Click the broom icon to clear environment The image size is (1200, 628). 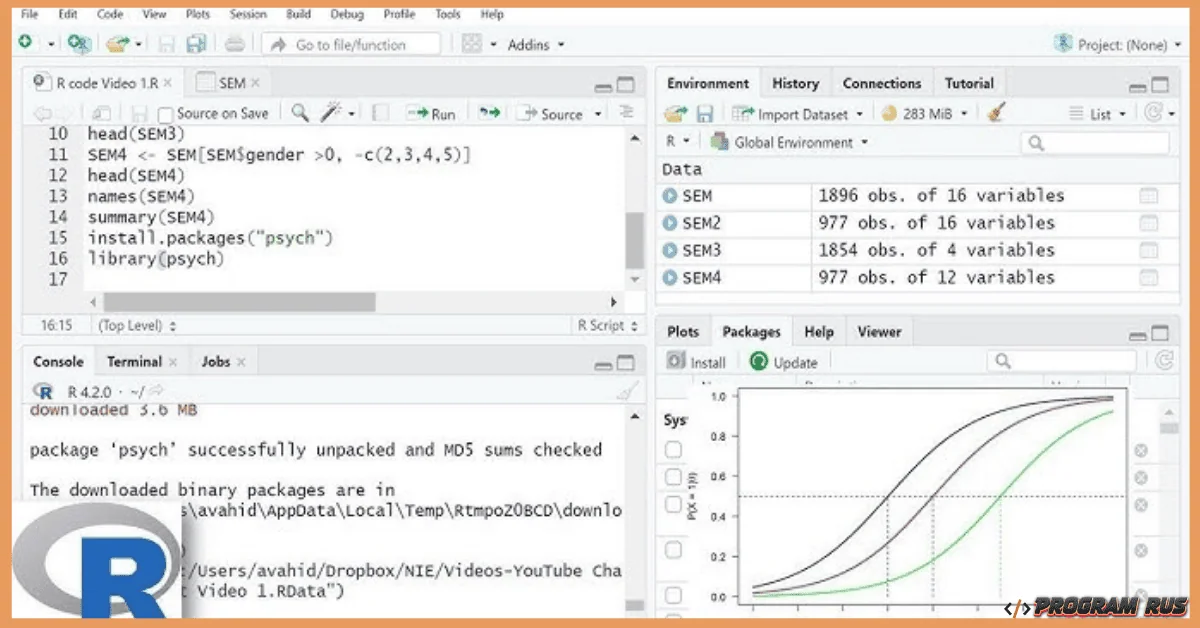(995, 114)
